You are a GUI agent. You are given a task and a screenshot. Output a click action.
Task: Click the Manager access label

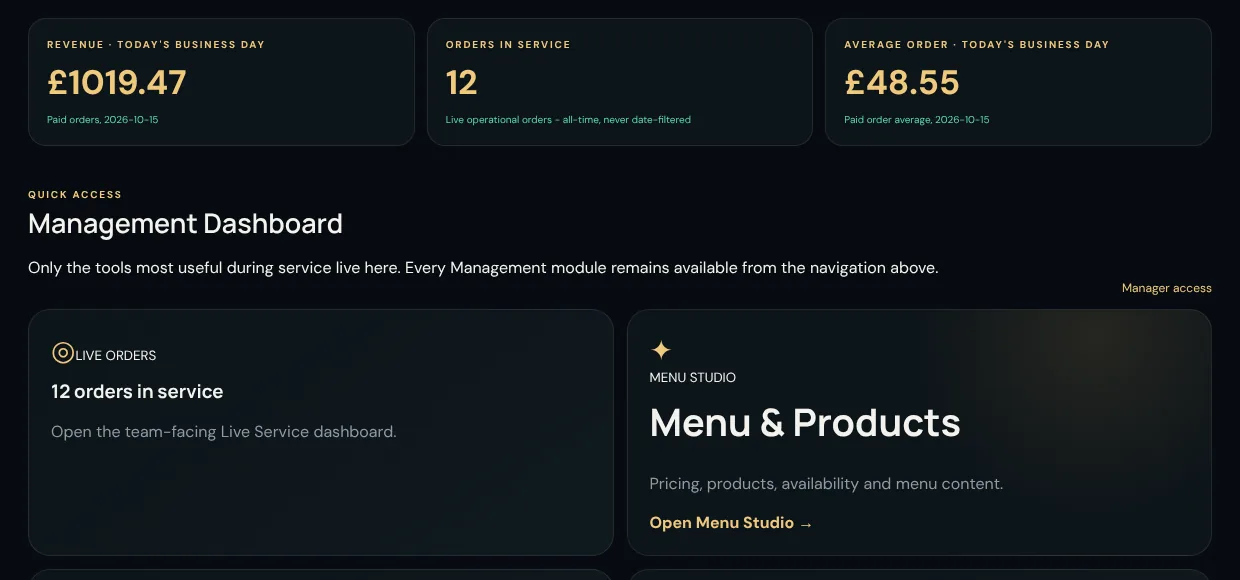[x=1166, y=288]
